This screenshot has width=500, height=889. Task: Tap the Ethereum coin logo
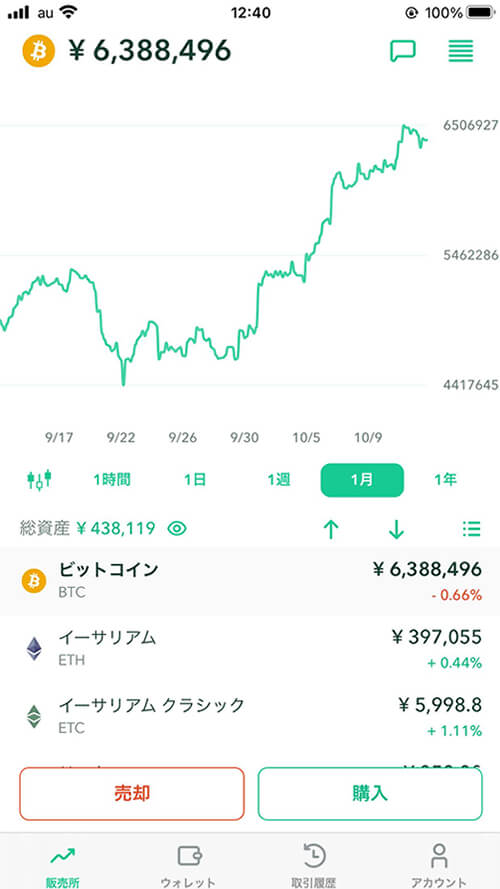35,649
